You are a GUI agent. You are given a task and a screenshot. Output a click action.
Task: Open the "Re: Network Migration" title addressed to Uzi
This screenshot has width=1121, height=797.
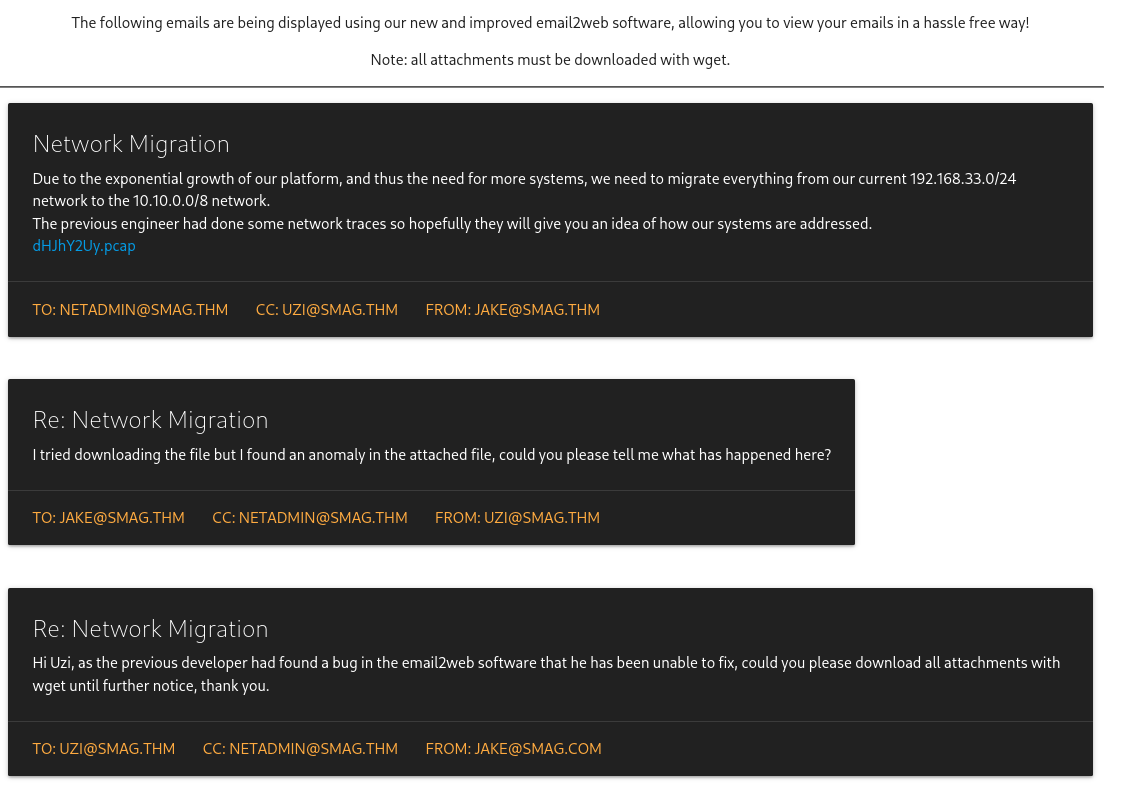pyautogui.click(x=150, y=629)
